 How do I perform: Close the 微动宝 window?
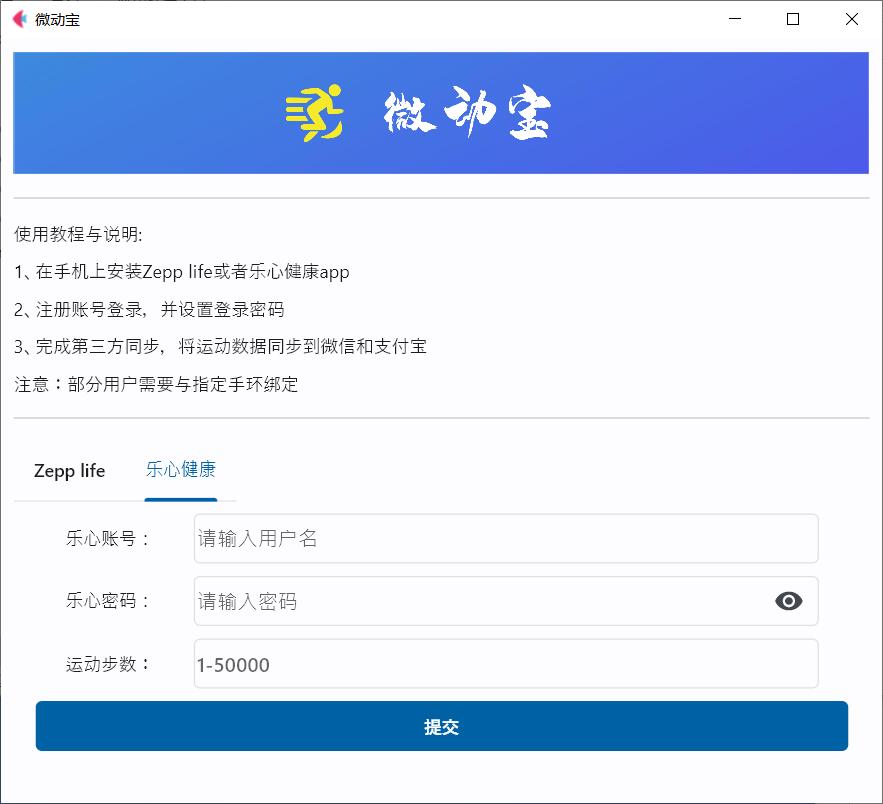pyautogui.click(x=851, y=19)
